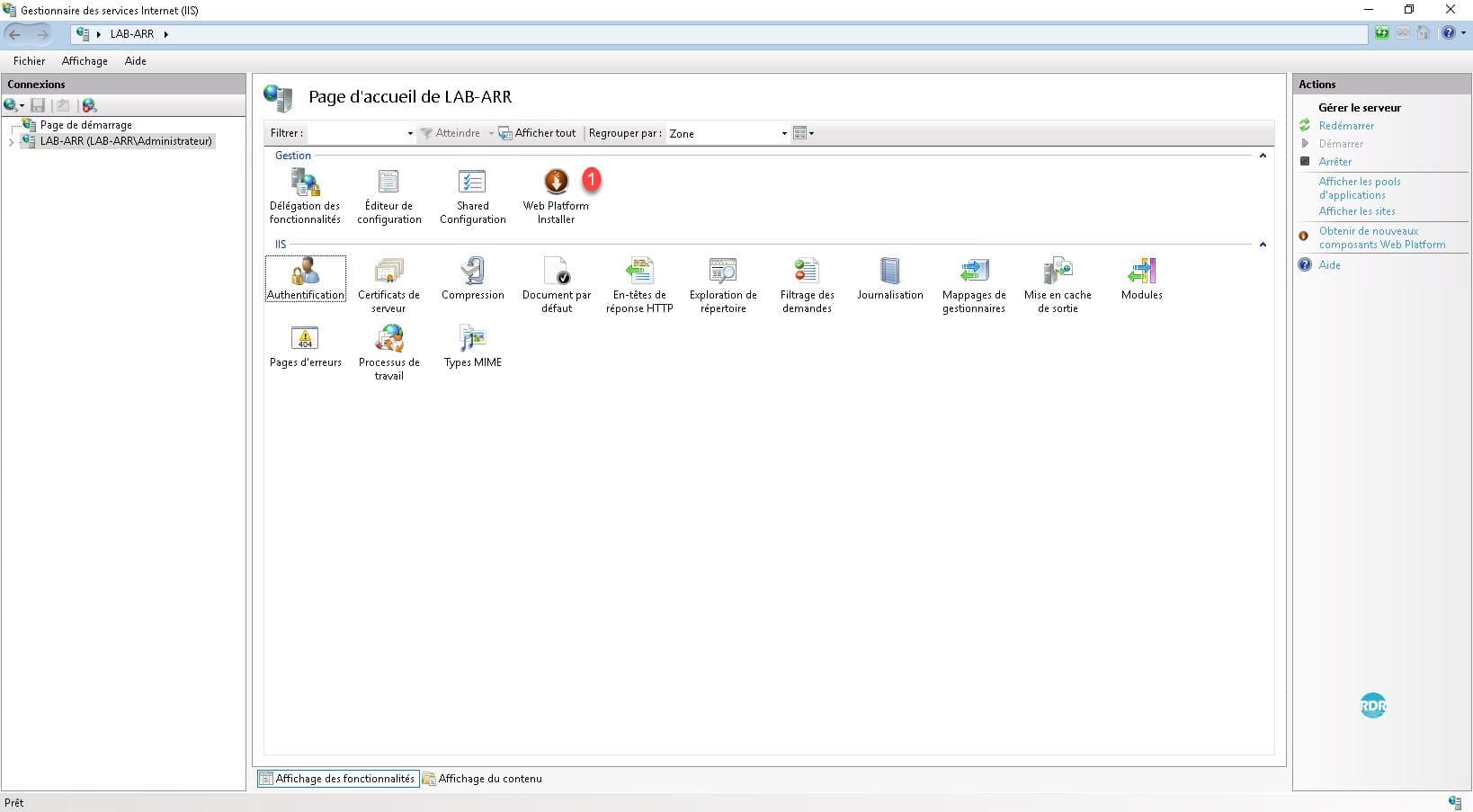The height and width of the screenshot is (812, 1473).
Task: Open Mappages de gestionnaires icon
Action: [974, 285]
